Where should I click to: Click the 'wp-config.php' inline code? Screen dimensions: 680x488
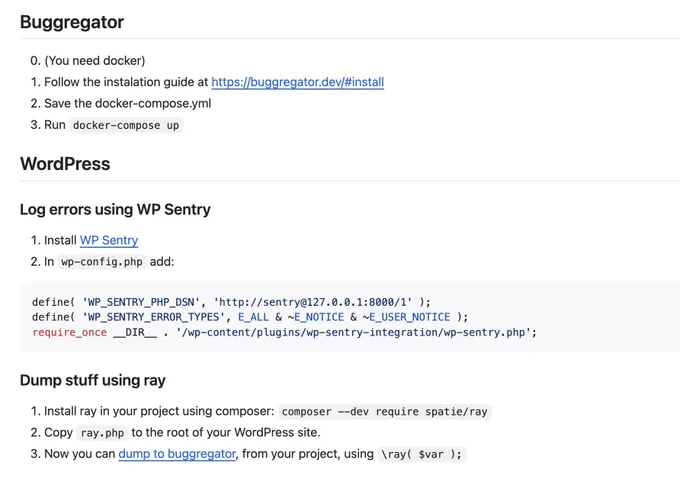[101, 262]
